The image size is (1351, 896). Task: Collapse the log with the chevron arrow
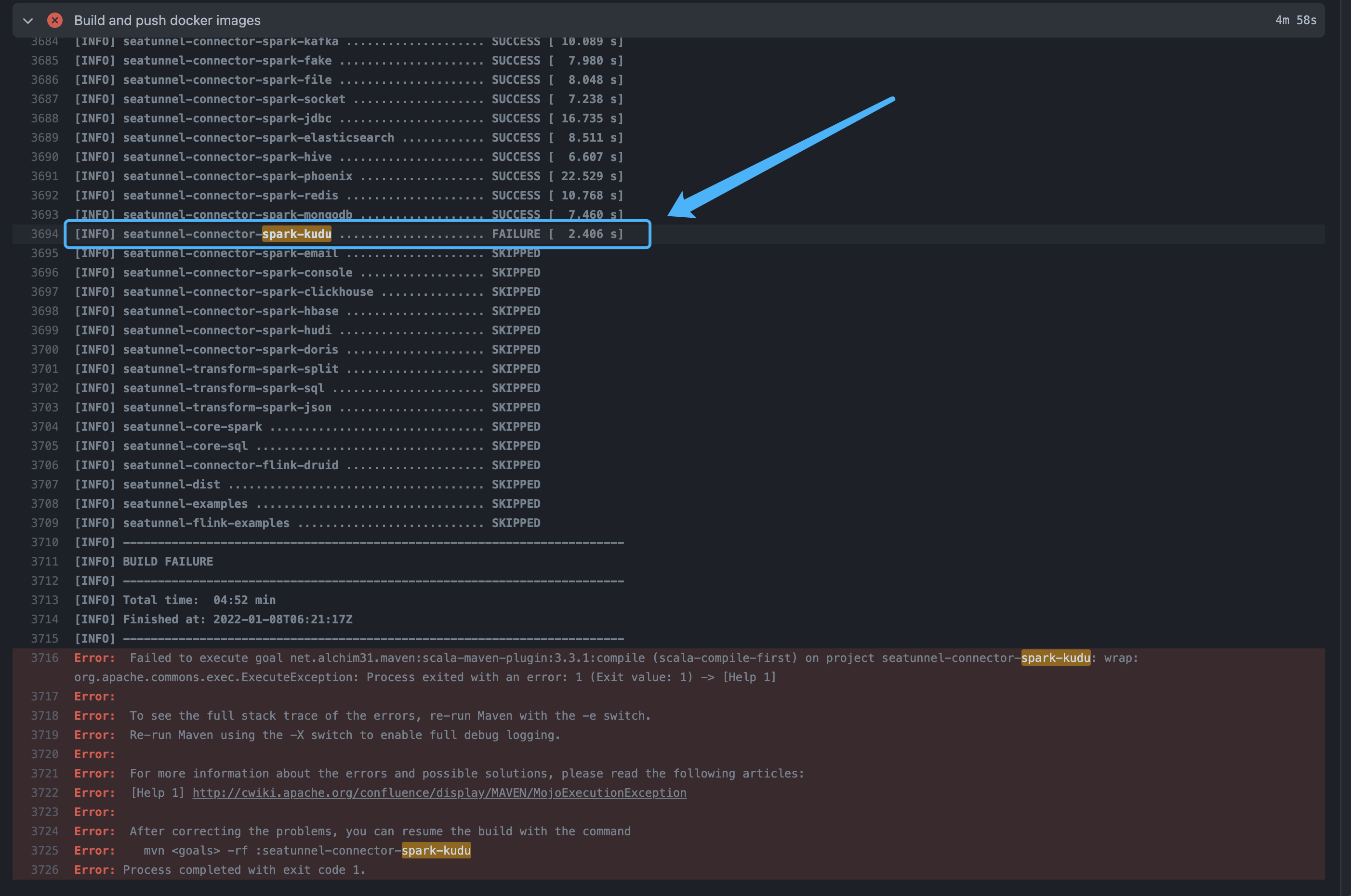coord(27,21)
